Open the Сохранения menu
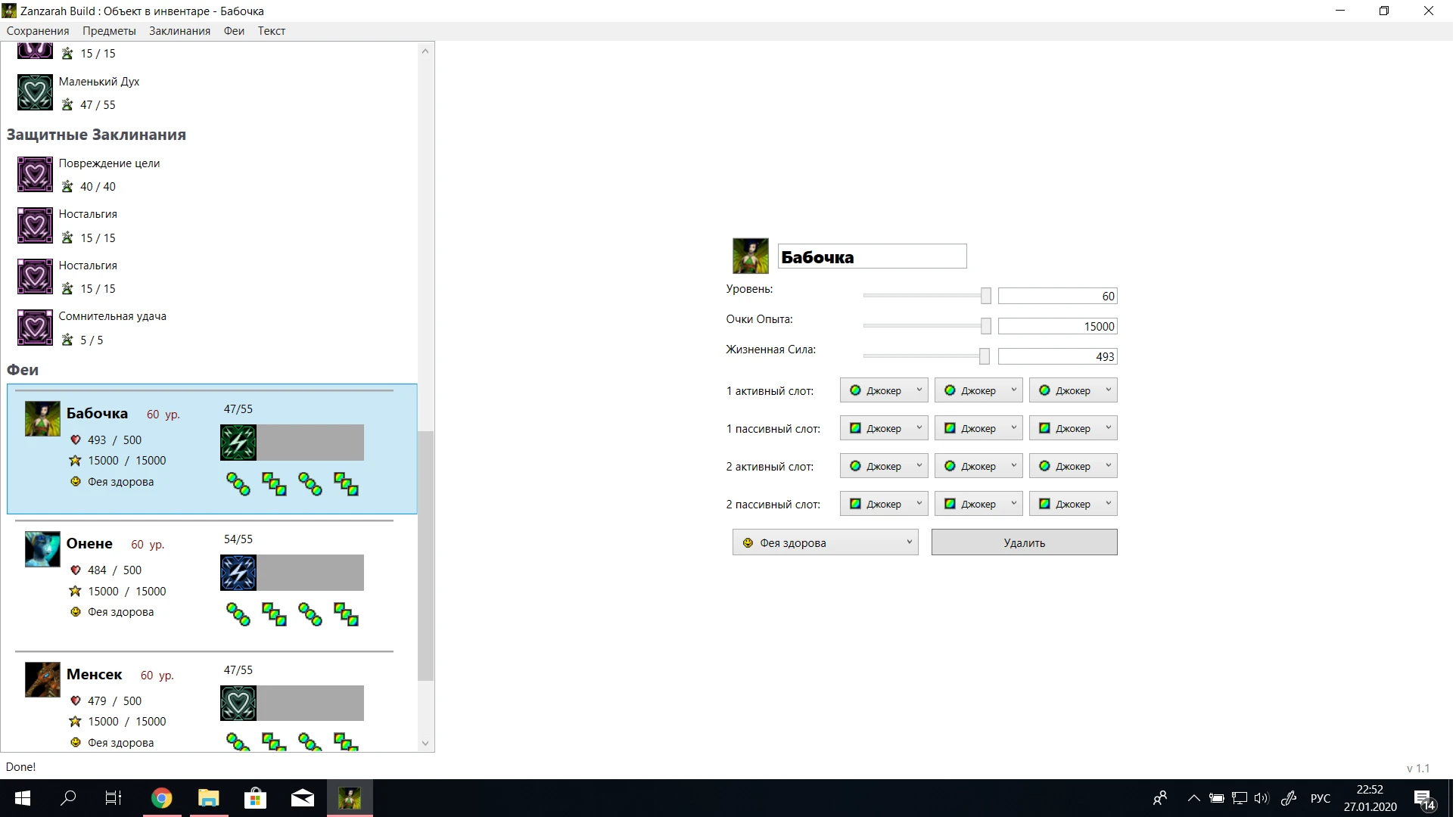Viewport: 1456px width, 817px height. pyautogui.click(x=38, y=31)
